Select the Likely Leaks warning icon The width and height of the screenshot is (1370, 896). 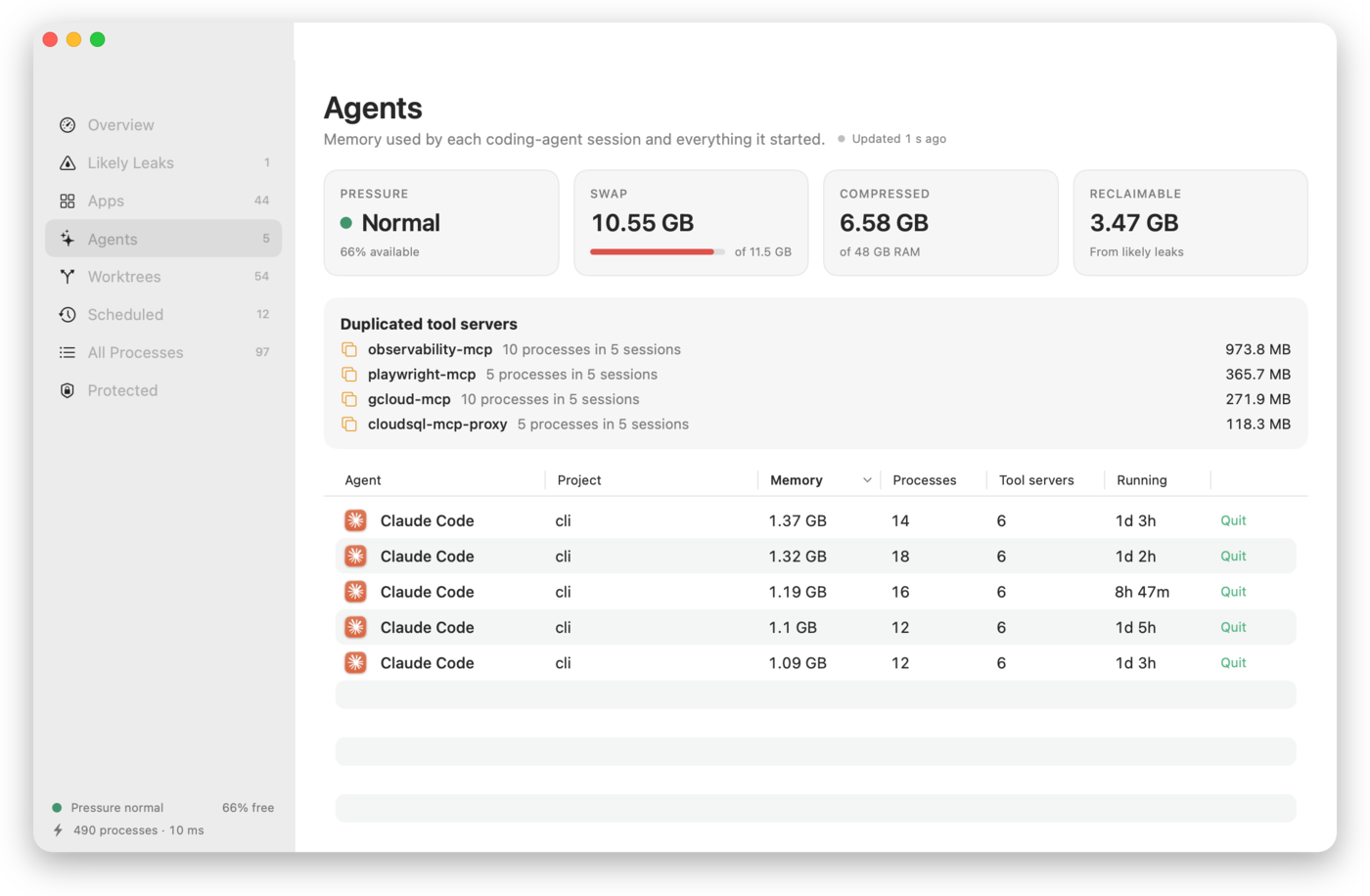tap(68, 163)
